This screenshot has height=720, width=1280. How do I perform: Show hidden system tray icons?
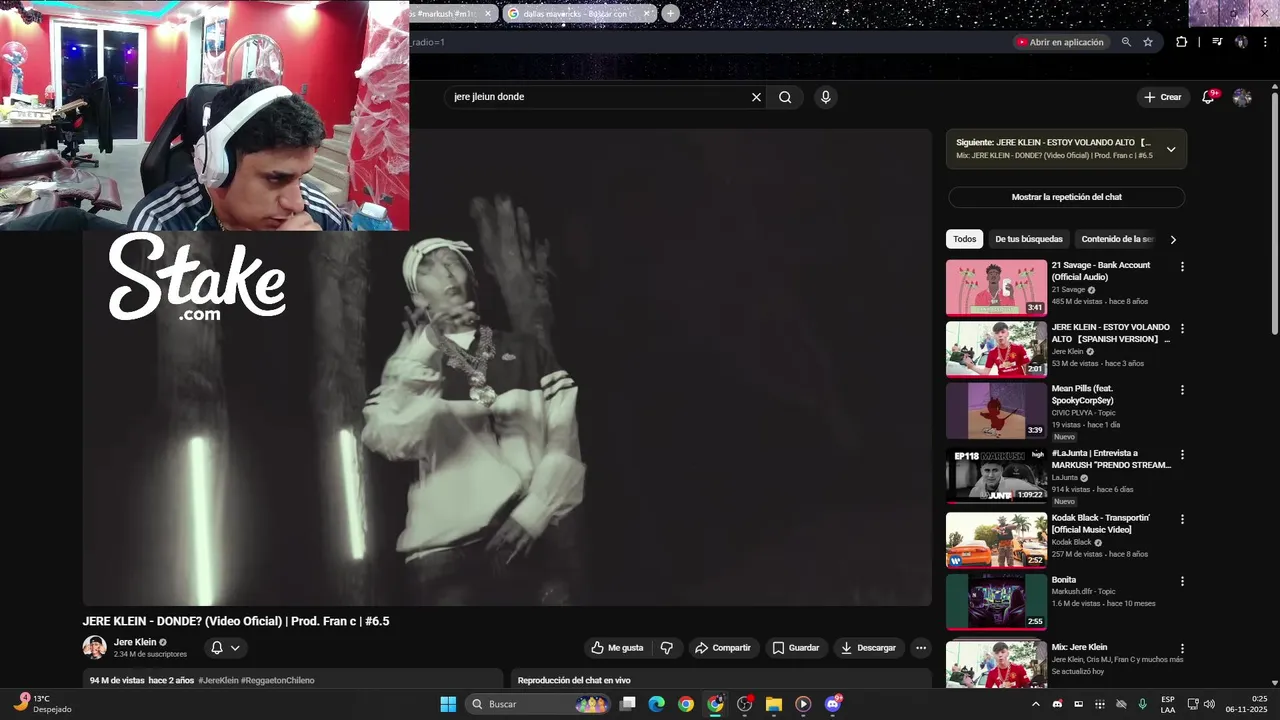pos(1035,704)
